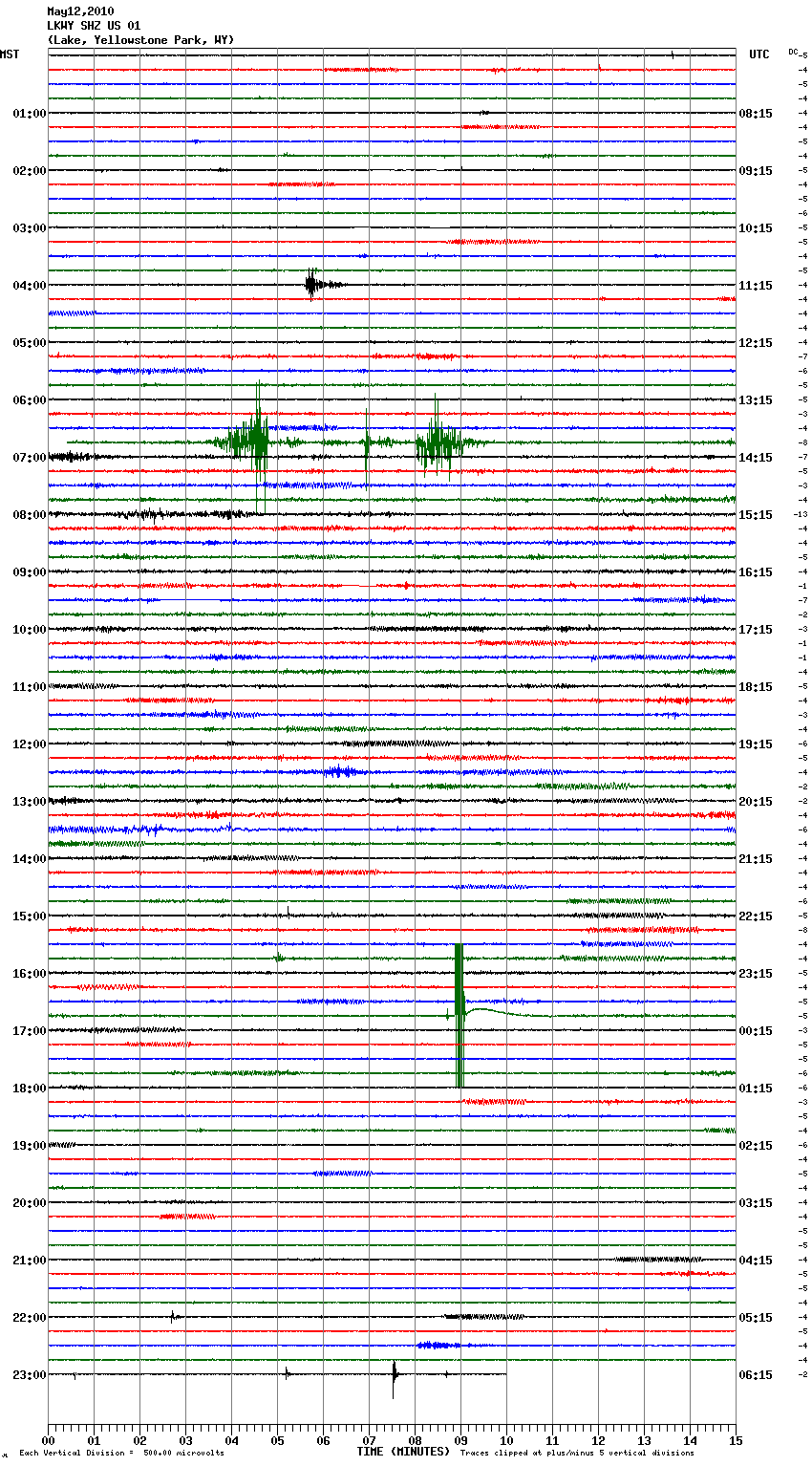Image resolution: width=812 pixels, height=1466 pixels.
Task: Click the 18:15 UTC label
Action: coord(756,687)
